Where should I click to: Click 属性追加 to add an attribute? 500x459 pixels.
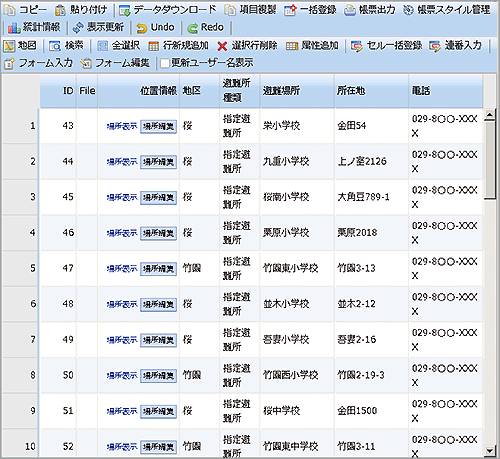pos(312,46)
